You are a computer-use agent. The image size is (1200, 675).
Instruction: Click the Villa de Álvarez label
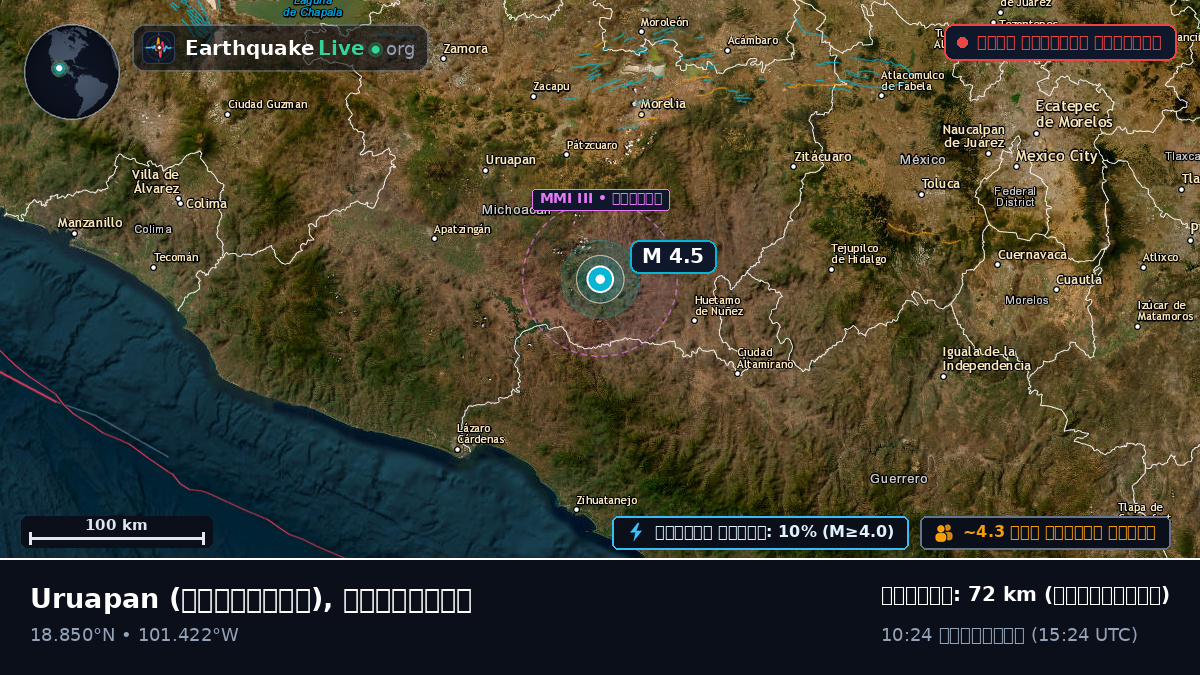[x=156, y=181]
